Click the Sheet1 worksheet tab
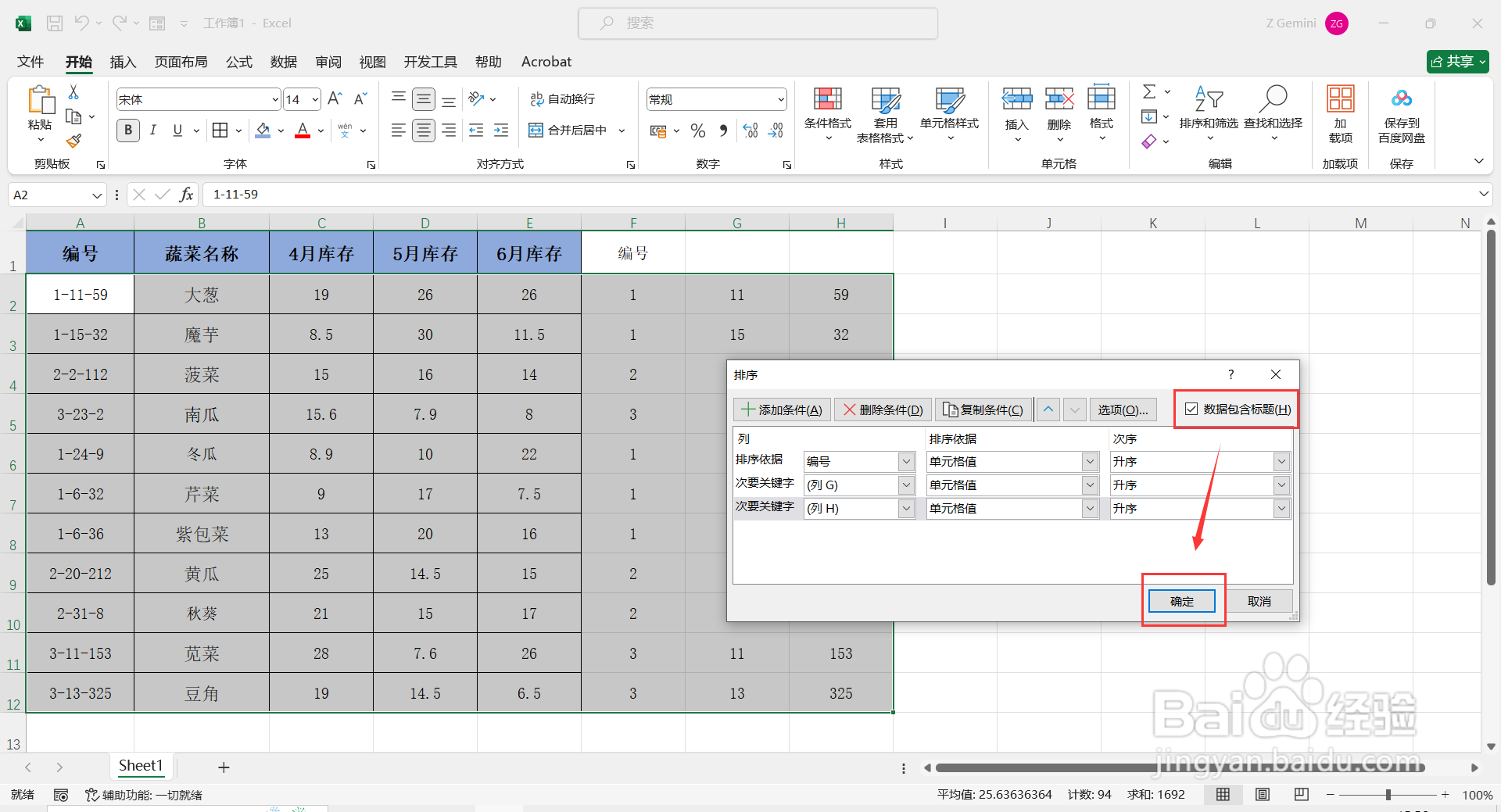The width and height of the screenshot is (1501, 812). click(141, 766)
